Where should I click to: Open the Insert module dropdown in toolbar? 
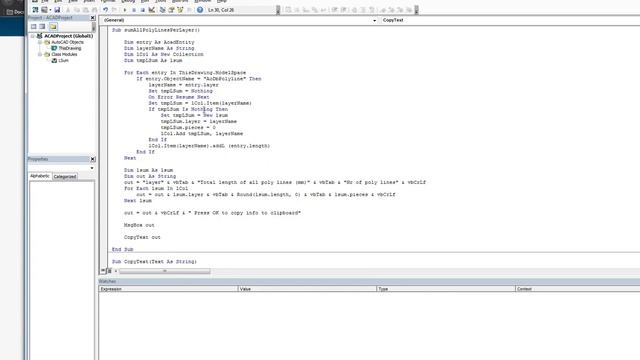50,10
